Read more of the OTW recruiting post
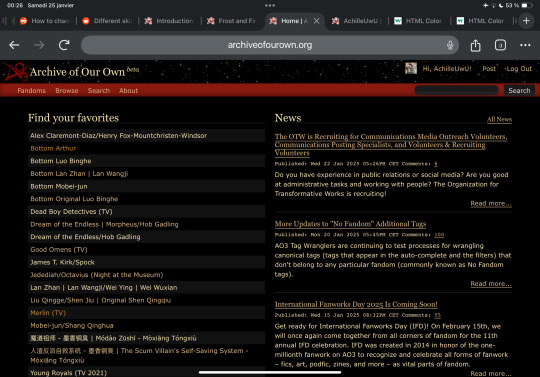 coord(491,203)
